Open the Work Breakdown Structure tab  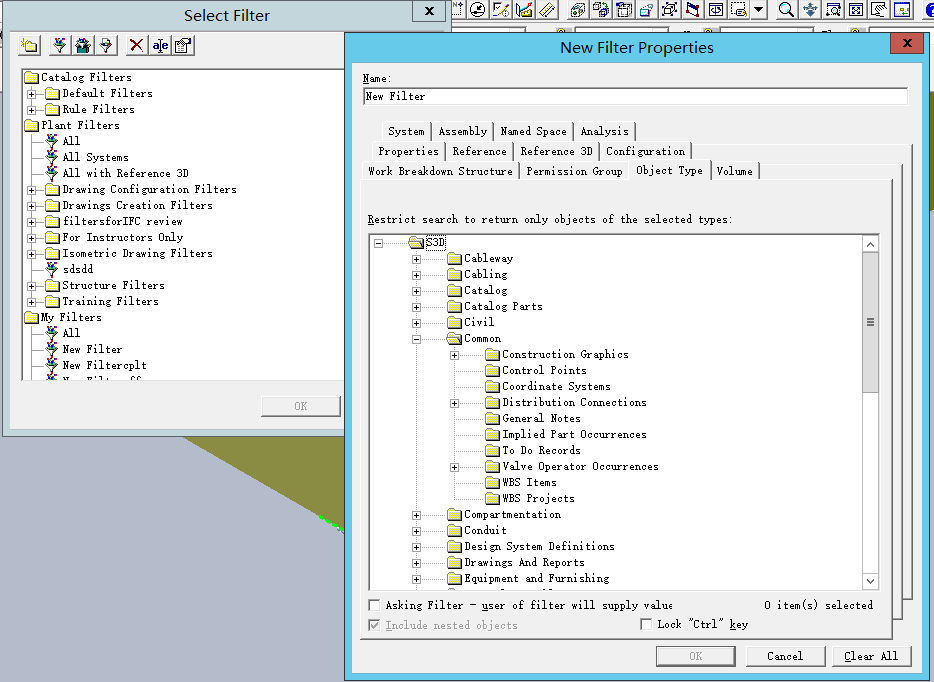pos(440,172)
